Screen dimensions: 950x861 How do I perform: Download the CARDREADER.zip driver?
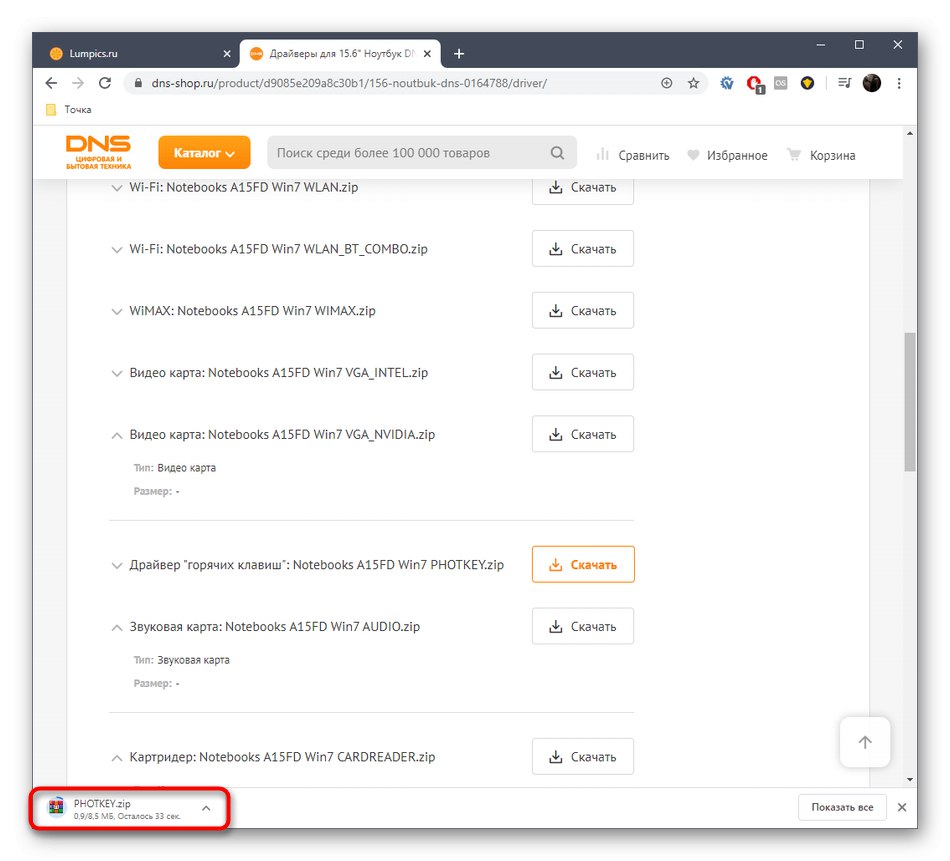(x=583, y=756)
